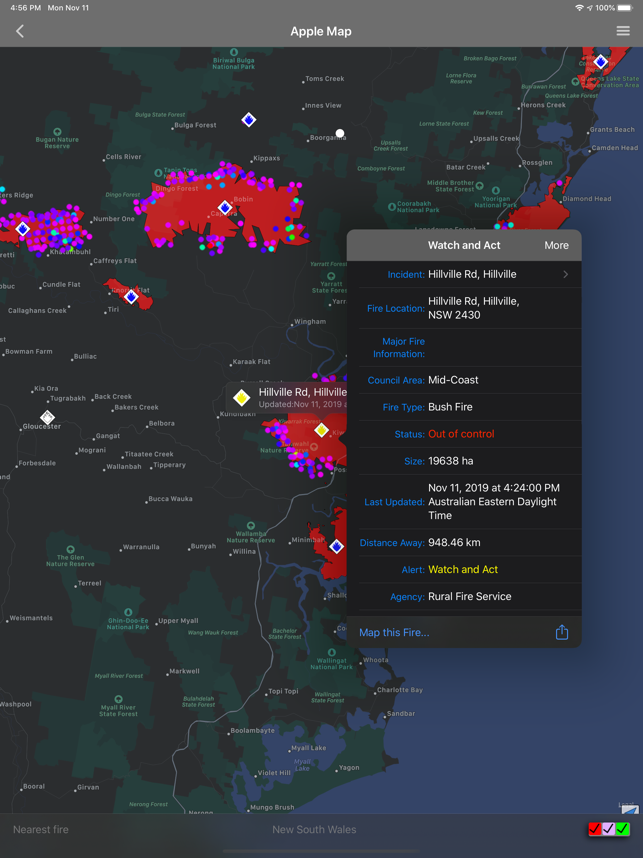Select blue fire marker near Minimbah
The width and height of the screenshot is (643, 858).
coord(336,546)
